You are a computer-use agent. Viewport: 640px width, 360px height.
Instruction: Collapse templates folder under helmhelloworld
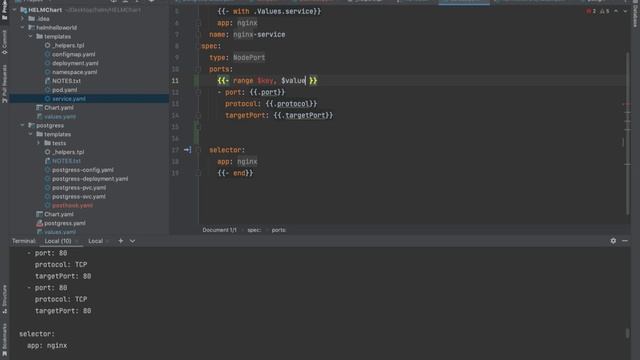(31, 36)
